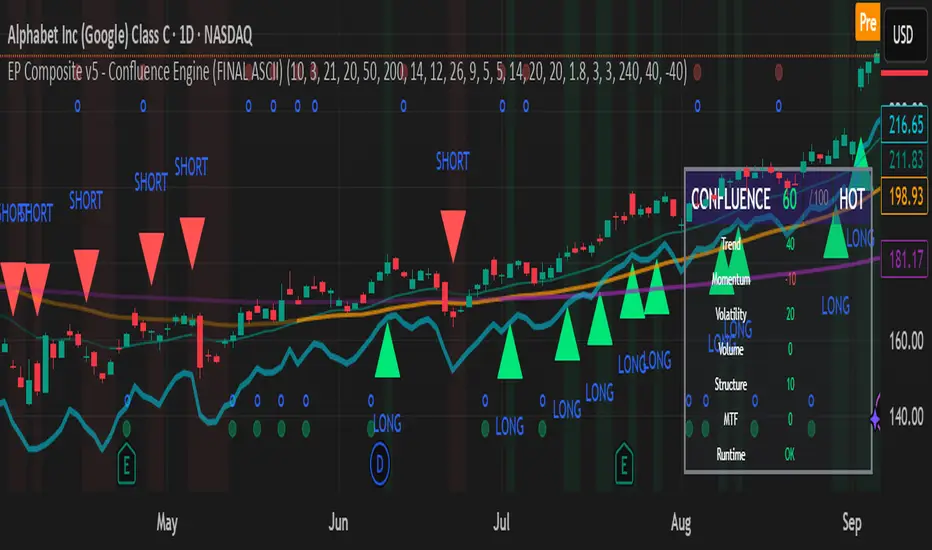Click the Sep label on time axis
The image size is (932, 550).
[851, 523]
